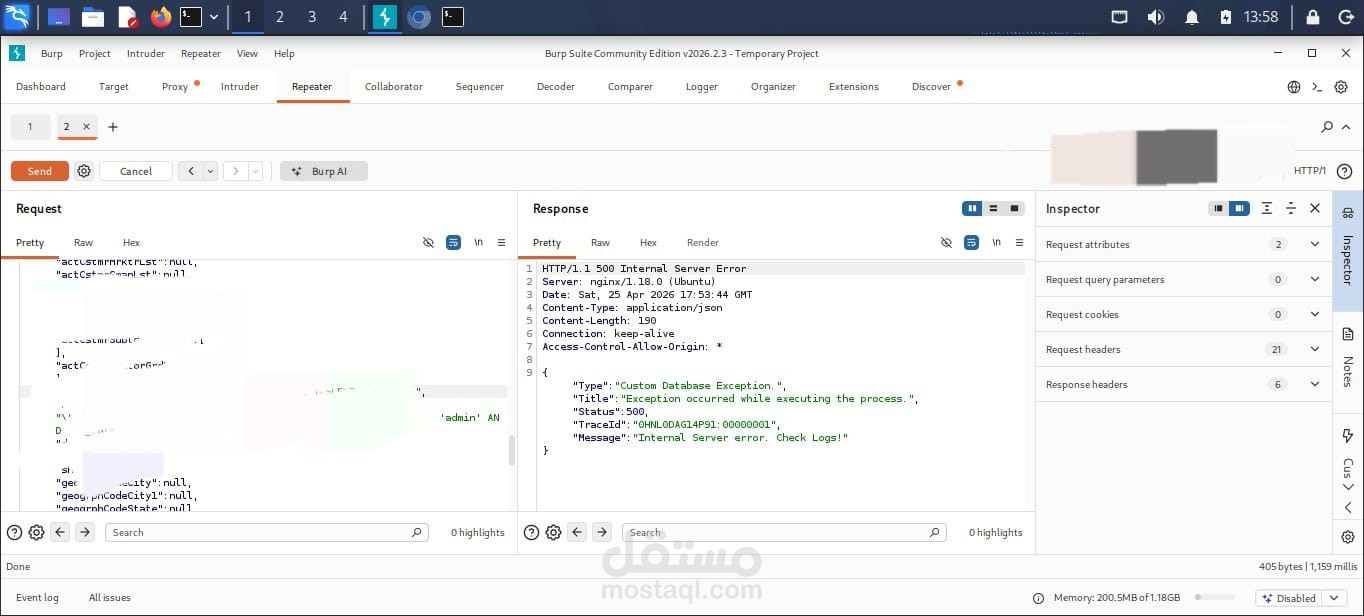
Task: Open the text editor panel icon
Action: [x=127, y=16]
